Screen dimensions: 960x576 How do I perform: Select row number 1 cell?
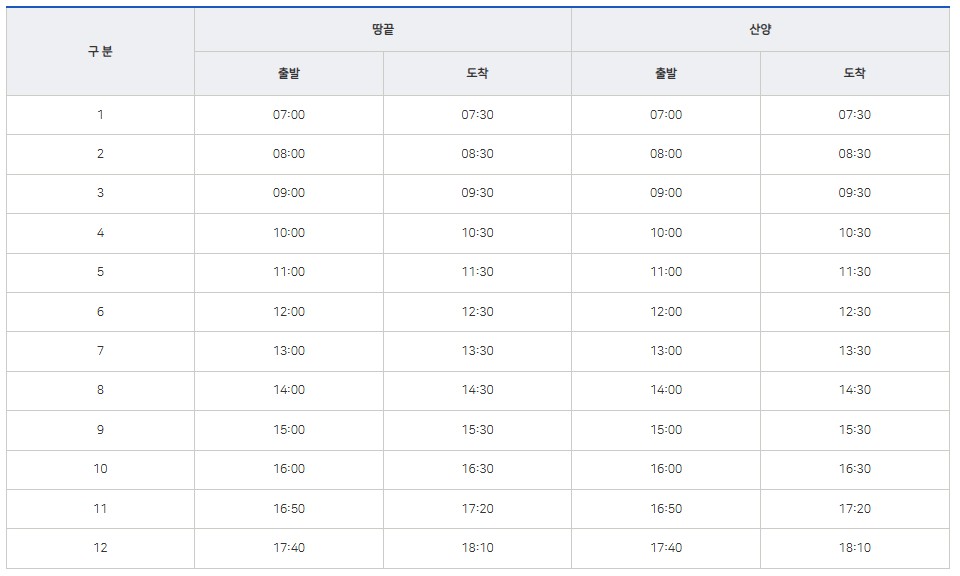click(100, 115)
